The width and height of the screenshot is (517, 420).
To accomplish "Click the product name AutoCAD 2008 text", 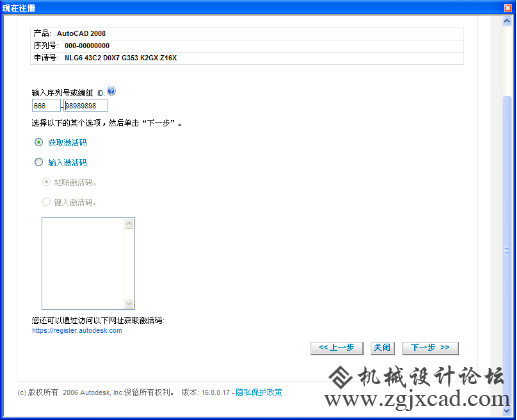I will click(x=81, y=34).
